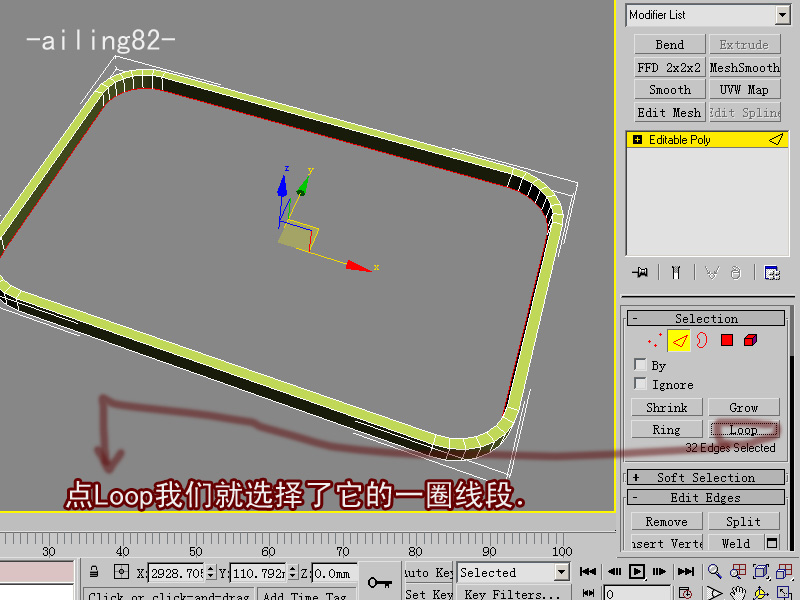Collapse the Edit Edges rollout
800x600 pixels.
click(x=706, y=498)
